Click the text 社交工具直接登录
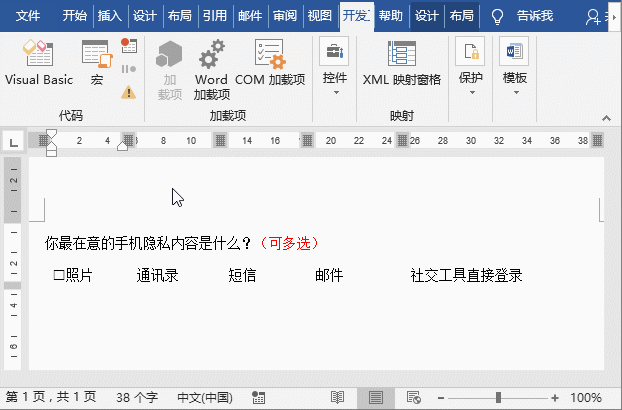622x410 pixels. (x=466, y=275)
